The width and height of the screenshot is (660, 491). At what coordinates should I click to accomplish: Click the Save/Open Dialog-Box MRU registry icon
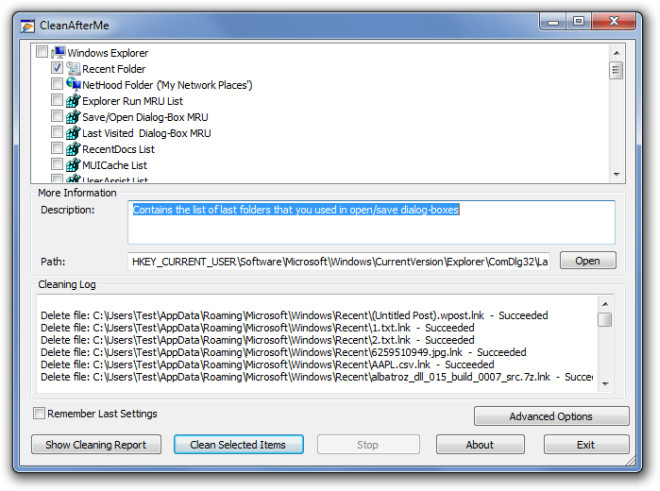73,117
